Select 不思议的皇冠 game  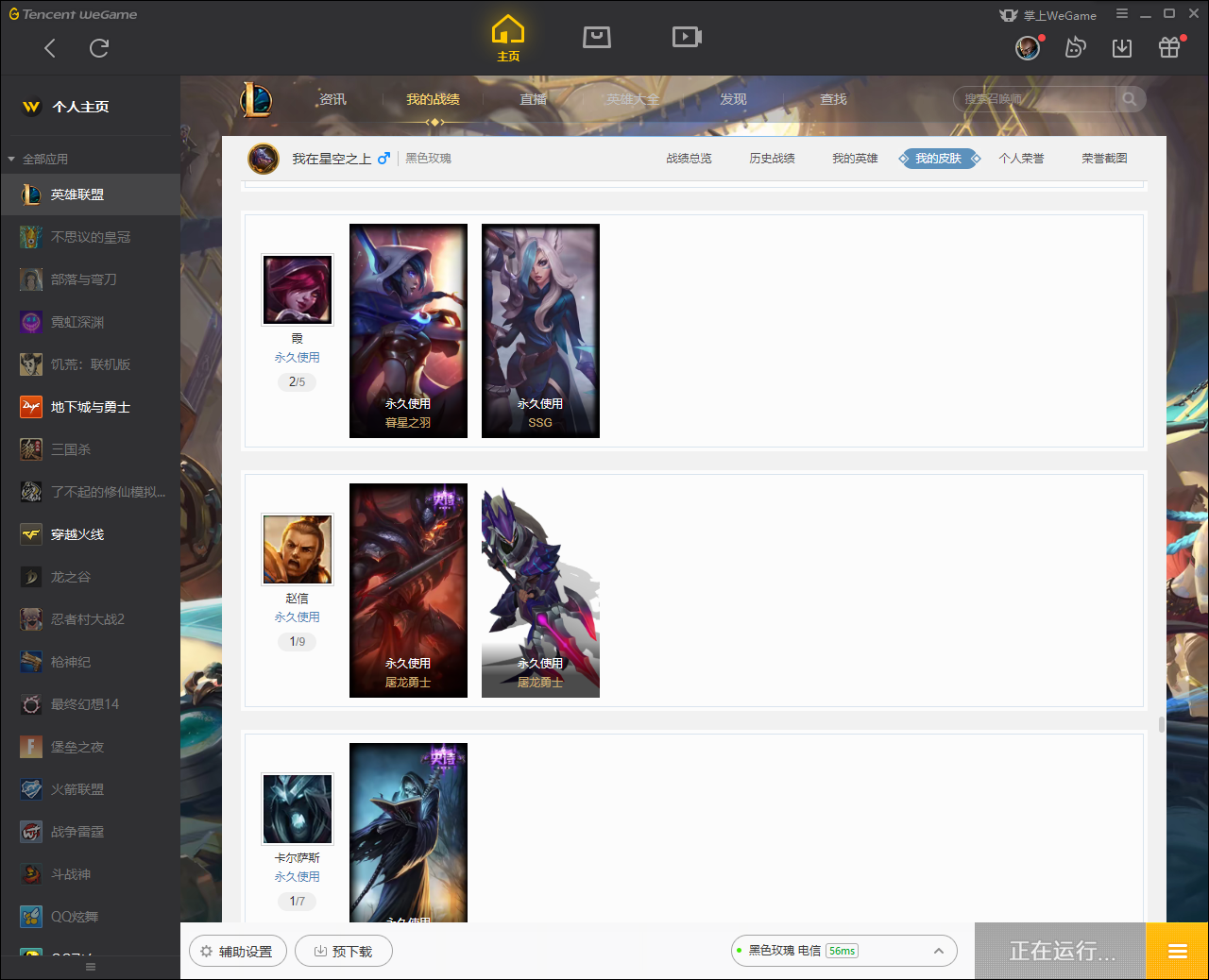90,237
